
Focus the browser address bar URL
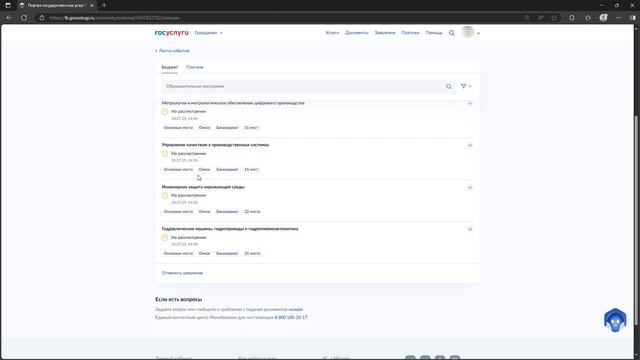[x=114, y=18]
